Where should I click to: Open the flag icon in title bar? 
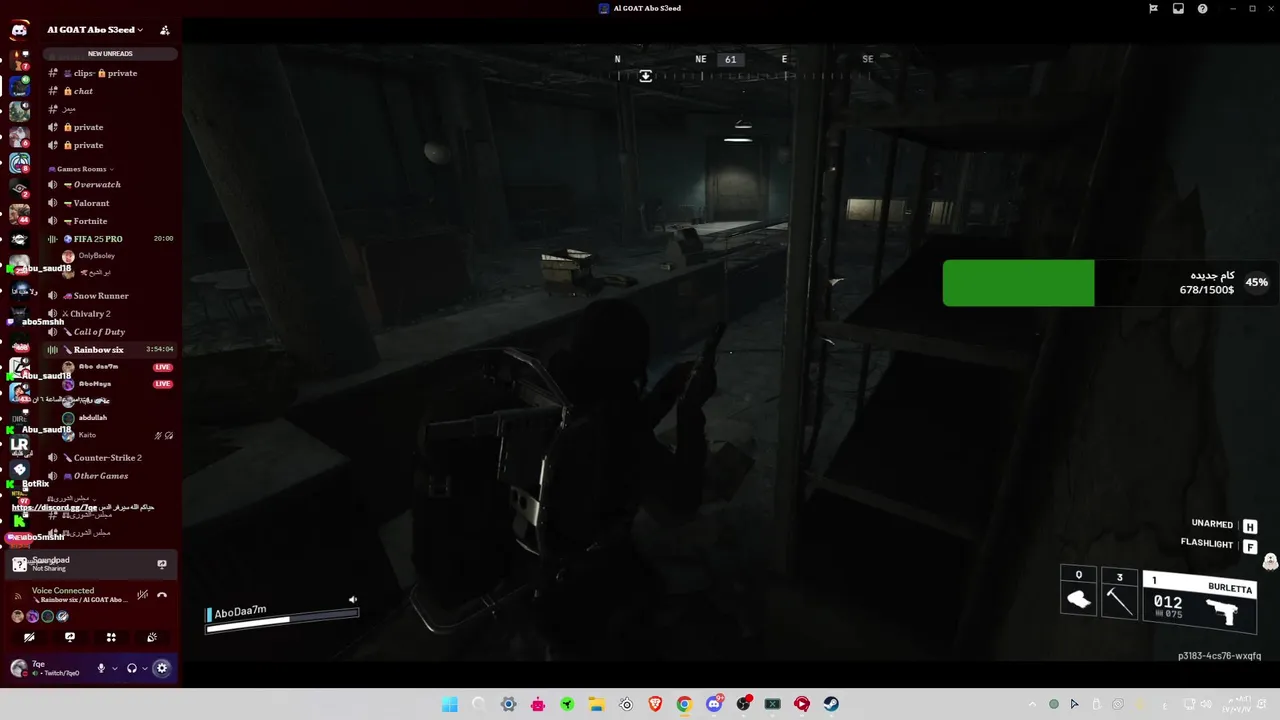click(1153, 8)
